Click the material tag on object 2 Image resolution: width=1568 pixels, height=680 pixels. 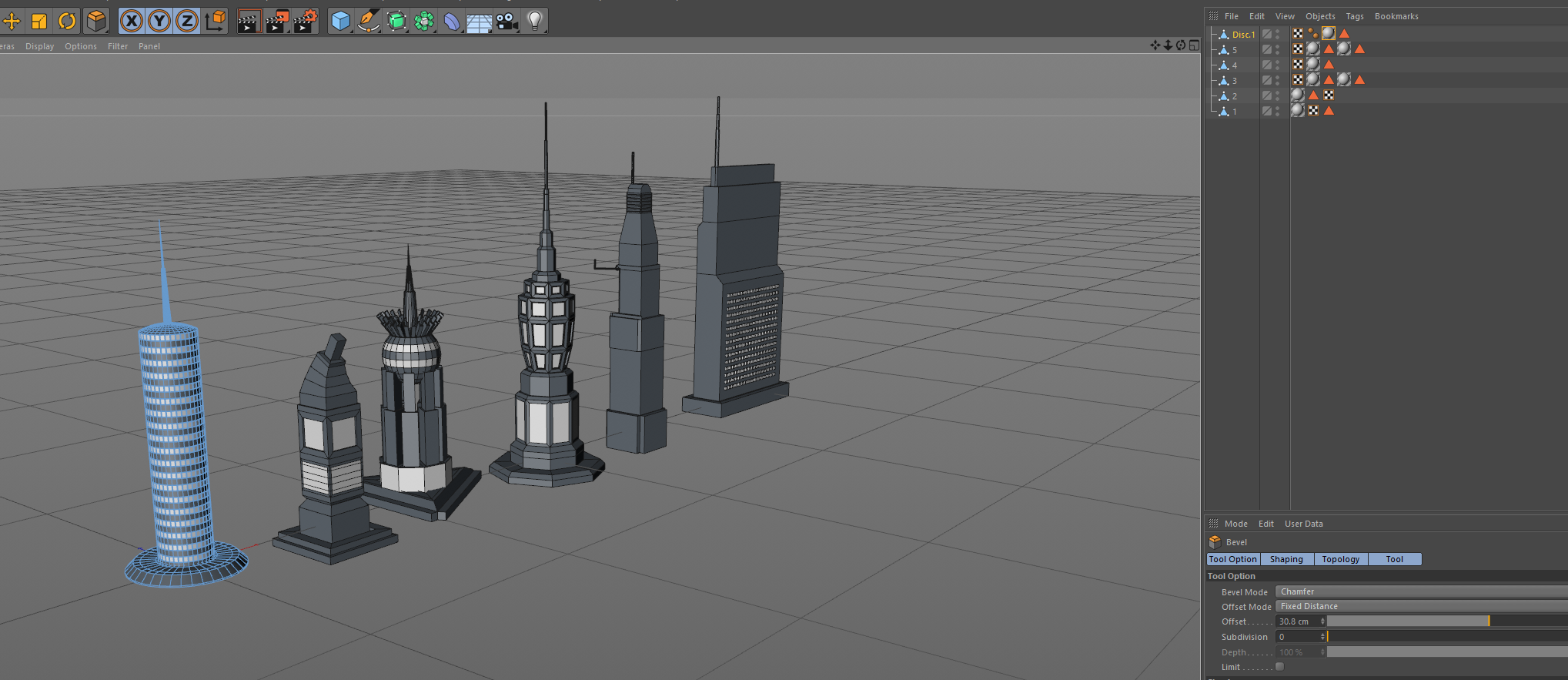pyautogui.click(x=1298, y=95)
